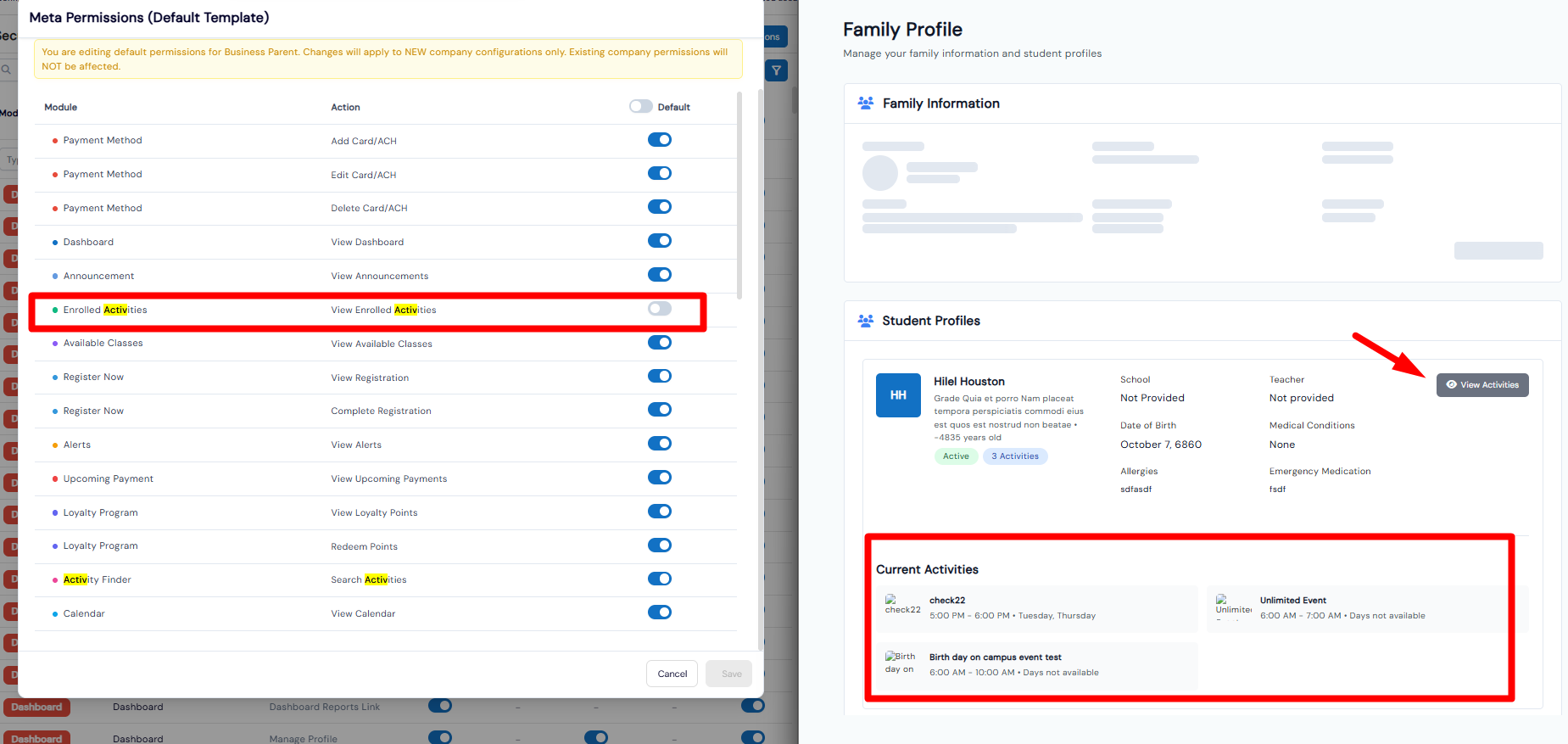
Task: Click the Birth day event thumbnail
Action: [x=900, y=663]
